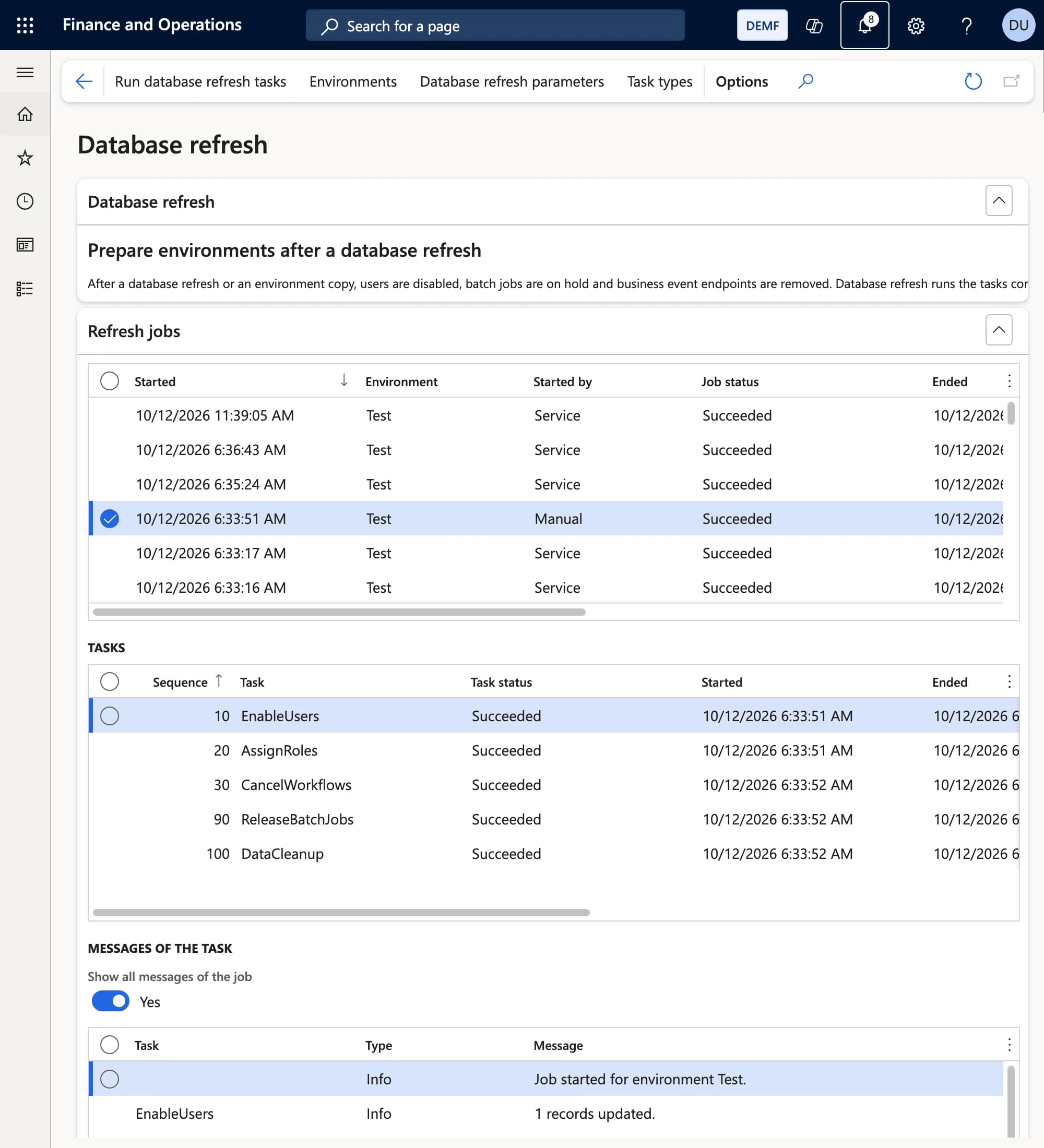Expand the hamburger navigation pane

pyautogui.click(x=25, y=73)
